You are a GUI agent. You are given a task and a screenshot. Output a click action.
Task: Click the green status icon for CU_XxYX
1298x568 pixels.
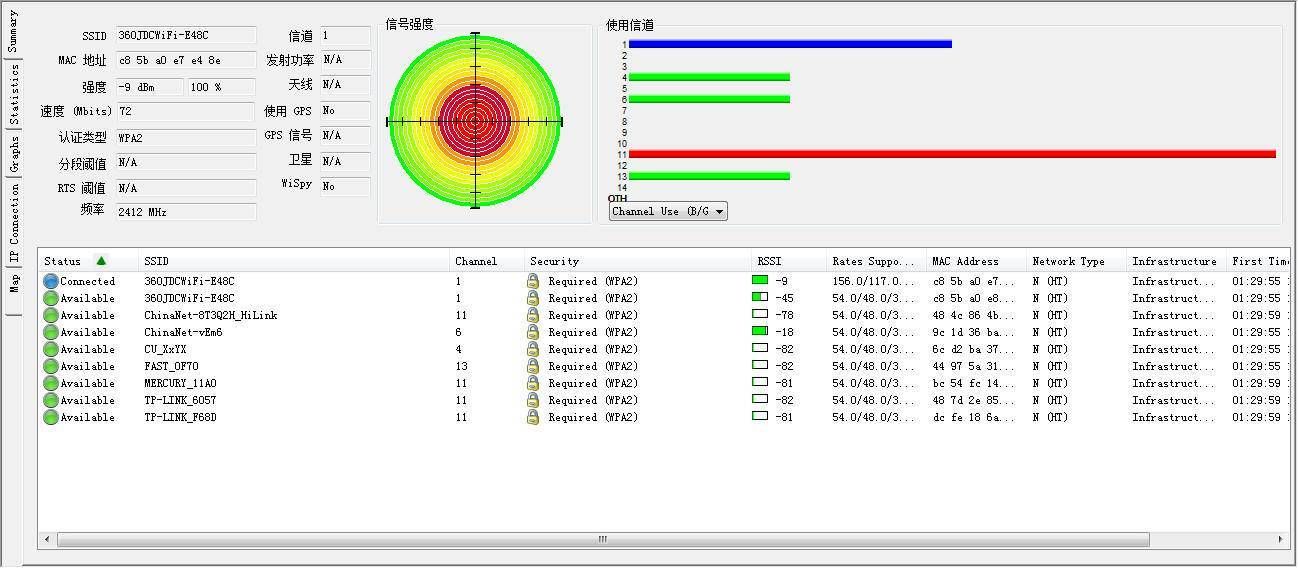tap(51, 350)
